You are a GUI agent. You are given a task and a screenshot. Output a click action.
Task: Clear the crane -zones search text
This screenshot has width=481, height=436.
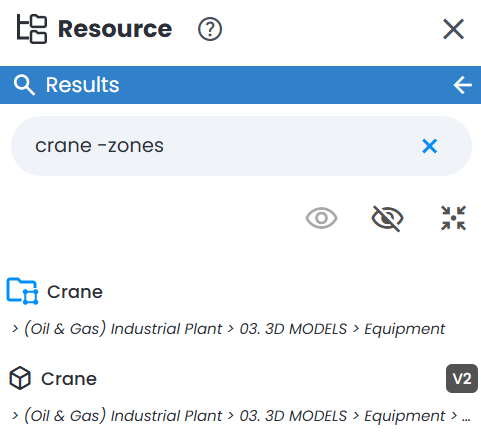pos(429,146)
